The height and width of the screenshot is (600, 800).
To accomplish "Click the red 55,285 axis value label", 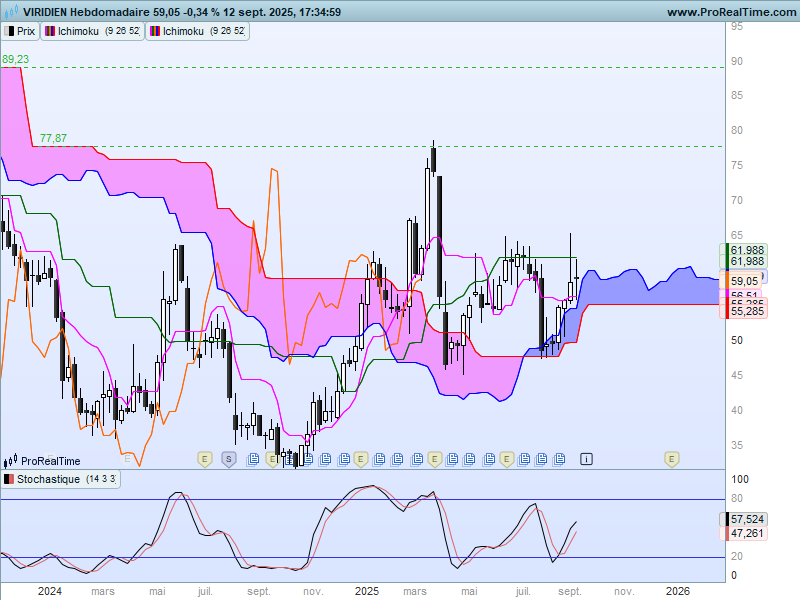I will click(x=746, y=311).
